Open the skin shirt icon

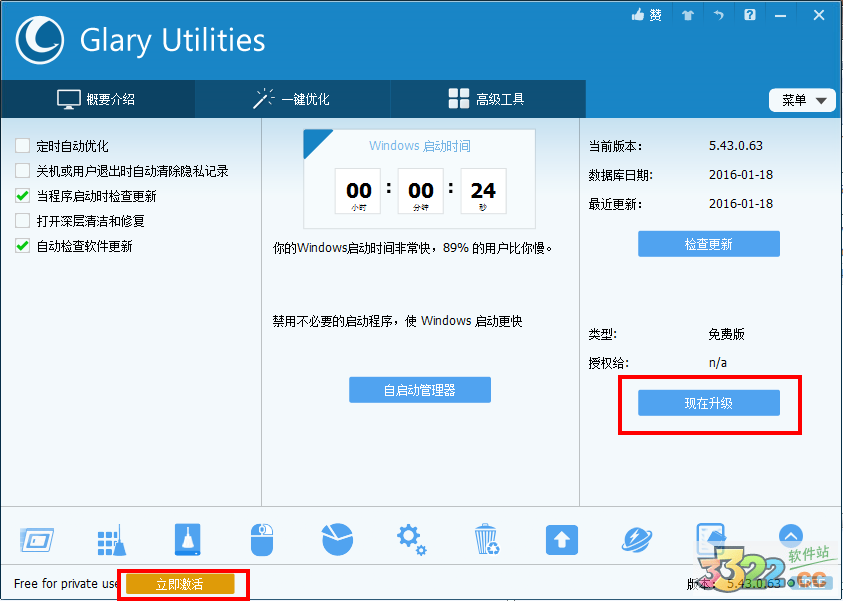point(688,15)
